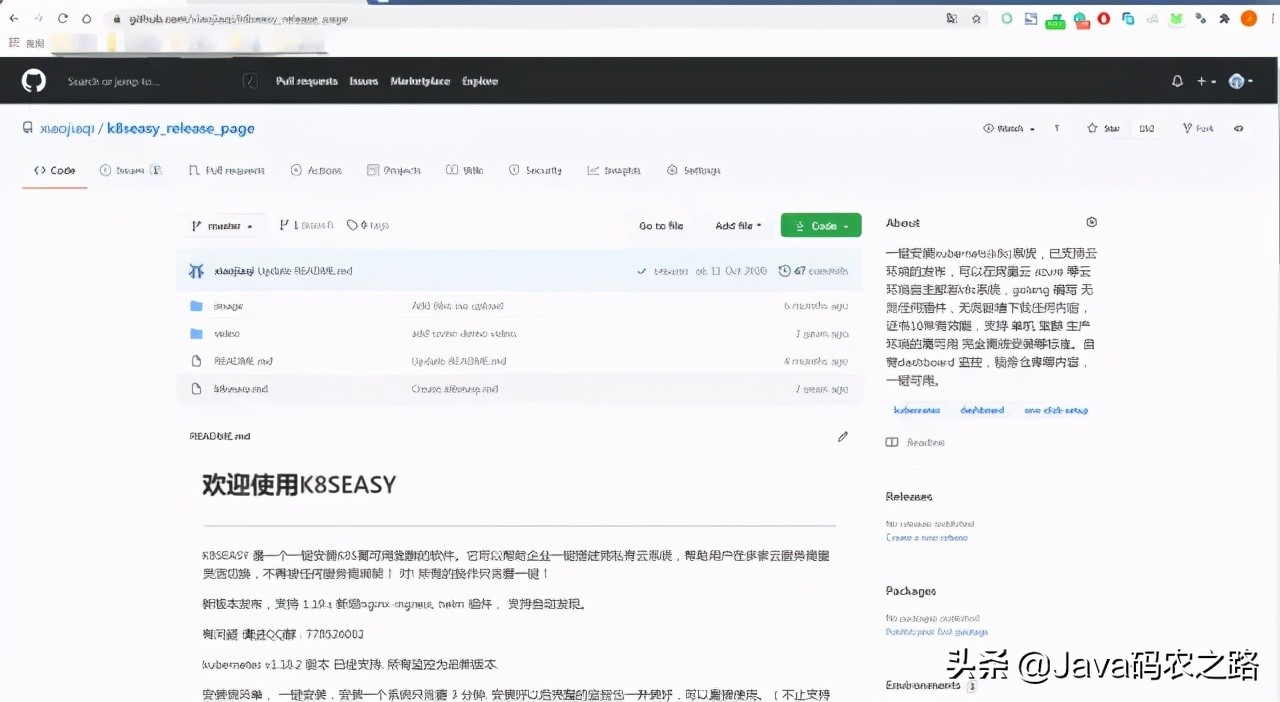Edit README with the pencil icon
This screenshot has height=702, width=1280.
click(x=843, y=436)
